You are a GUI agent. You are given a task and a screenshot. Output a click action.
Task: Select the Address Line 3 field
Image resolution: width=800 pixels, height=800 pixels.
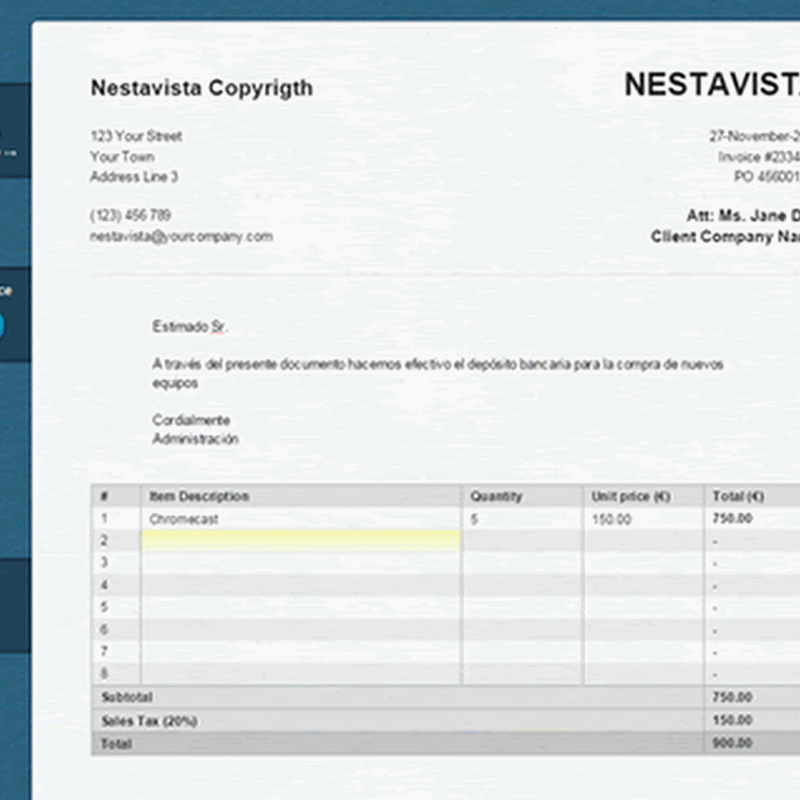coord(134,177)
